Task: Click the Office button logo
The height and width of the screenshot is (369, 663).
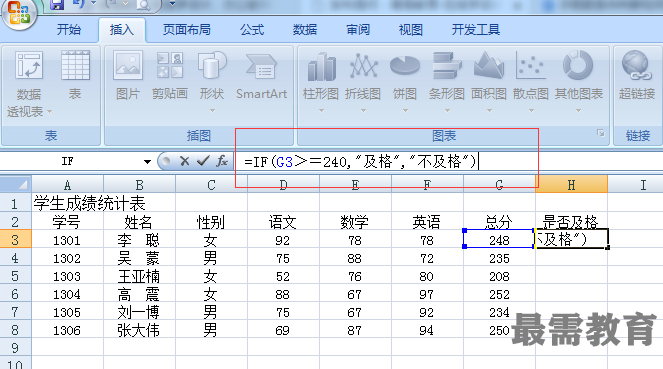Action: (x=19, y=13)
